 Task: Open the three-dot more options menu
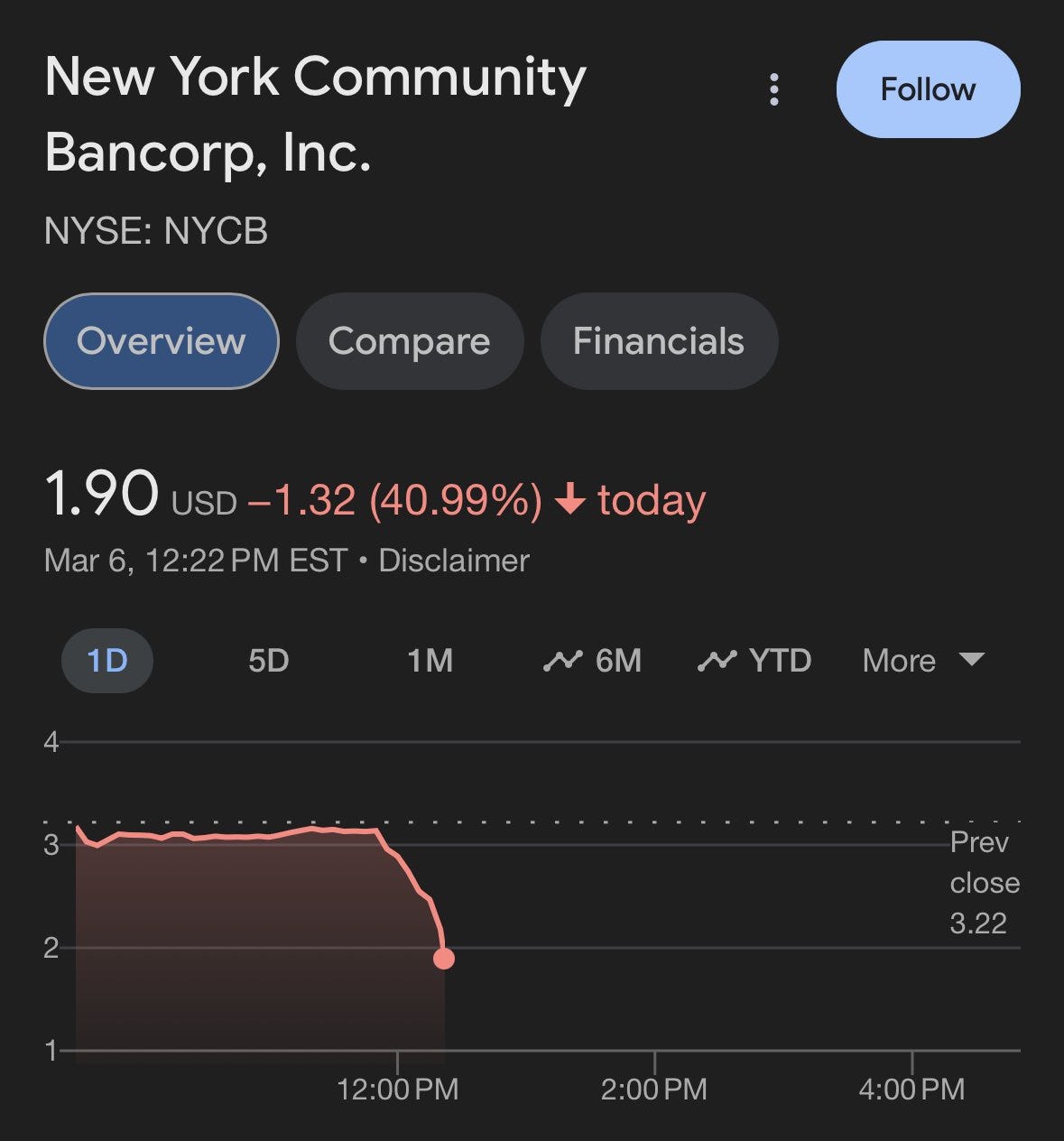773,90
